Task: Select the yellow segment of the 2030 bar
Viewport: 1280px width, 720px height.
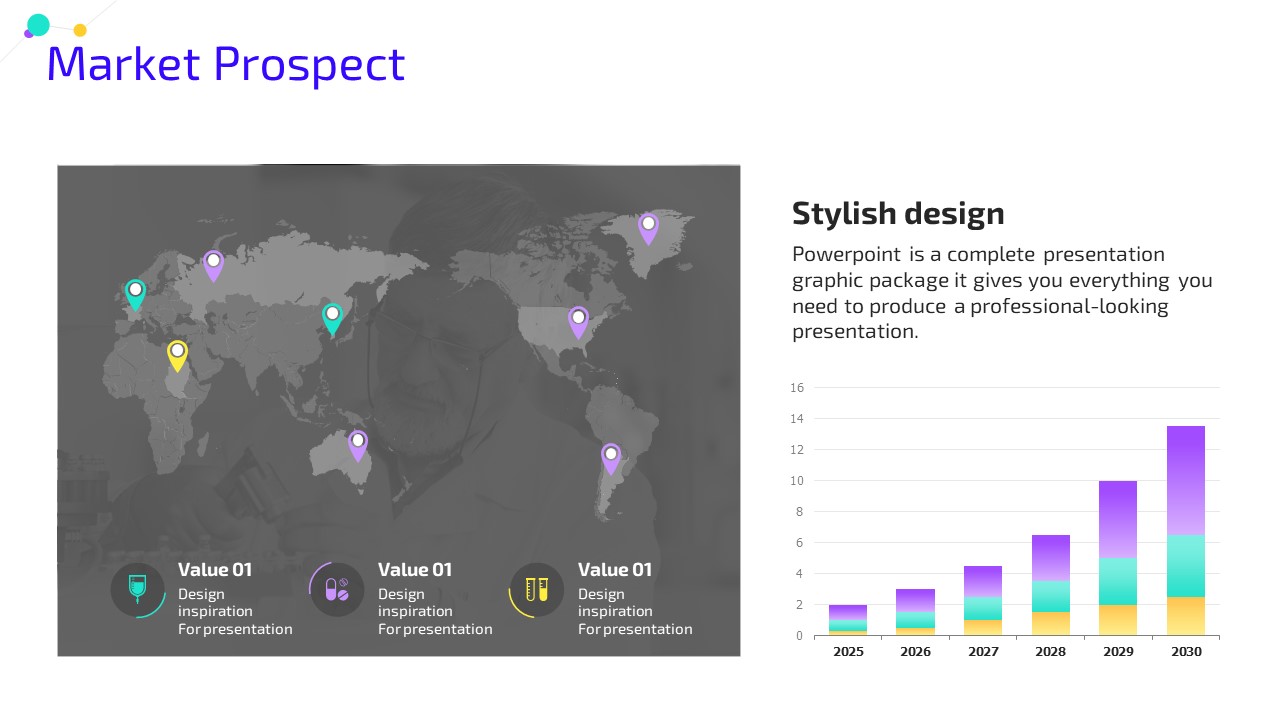Action: [x=1186, y=616]
